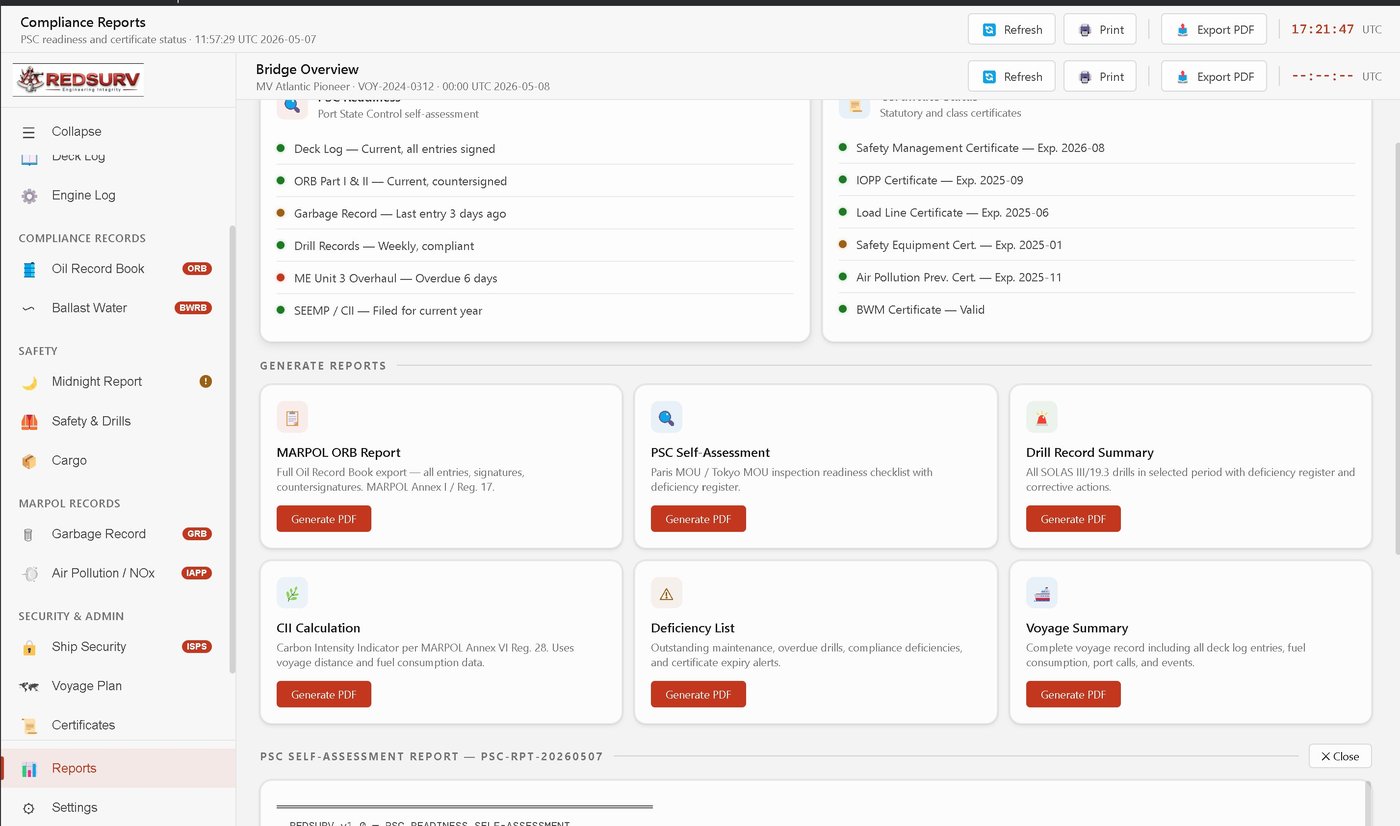
Task: Generate PDF for Deficiency List
Action: coord(698,695)
